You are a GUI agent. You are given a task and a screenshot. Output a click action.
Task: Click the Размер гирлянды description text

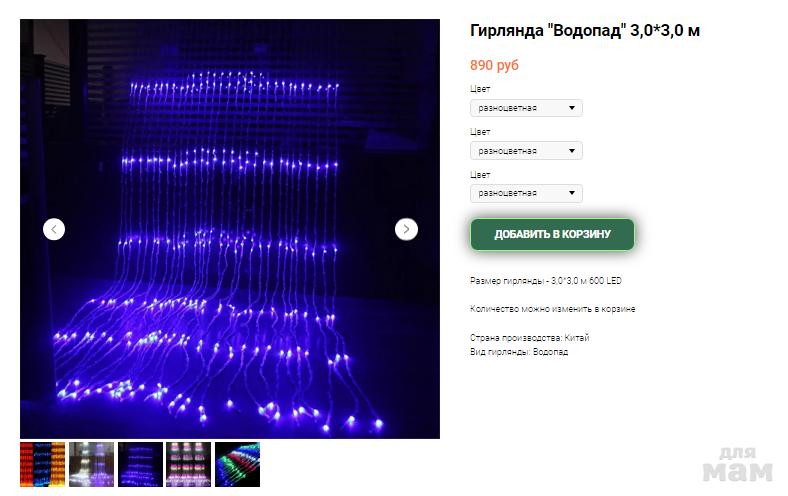pyautogui.click(x=546, y=281)
